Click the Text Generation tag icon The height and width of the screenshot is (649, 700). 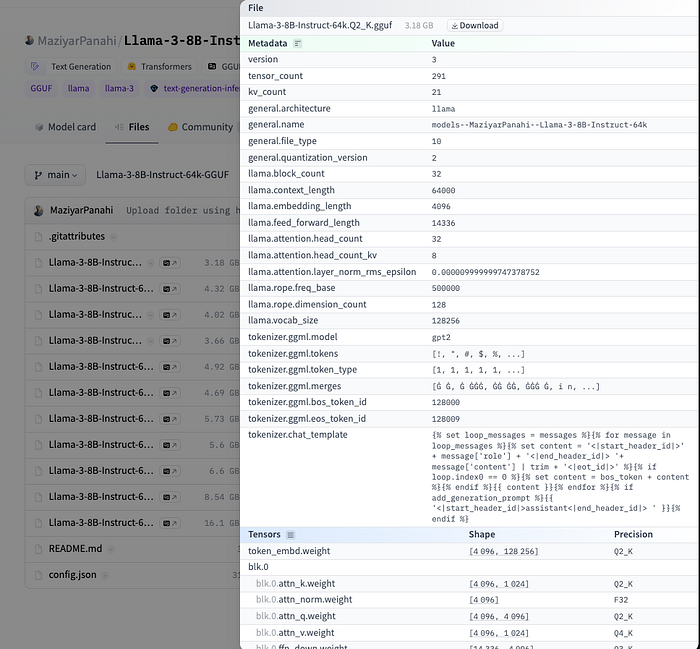pyautogui.click(x=35, y=67)
